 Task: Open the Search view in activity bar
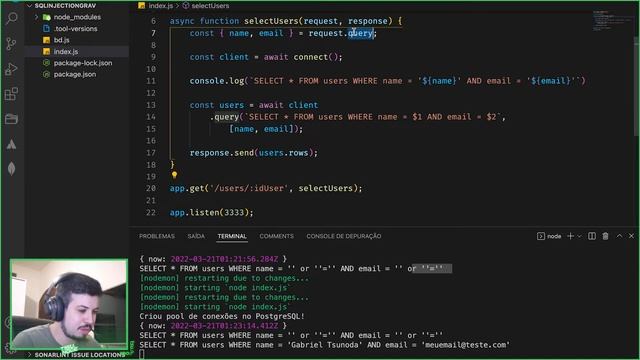(x=11, y=18)
